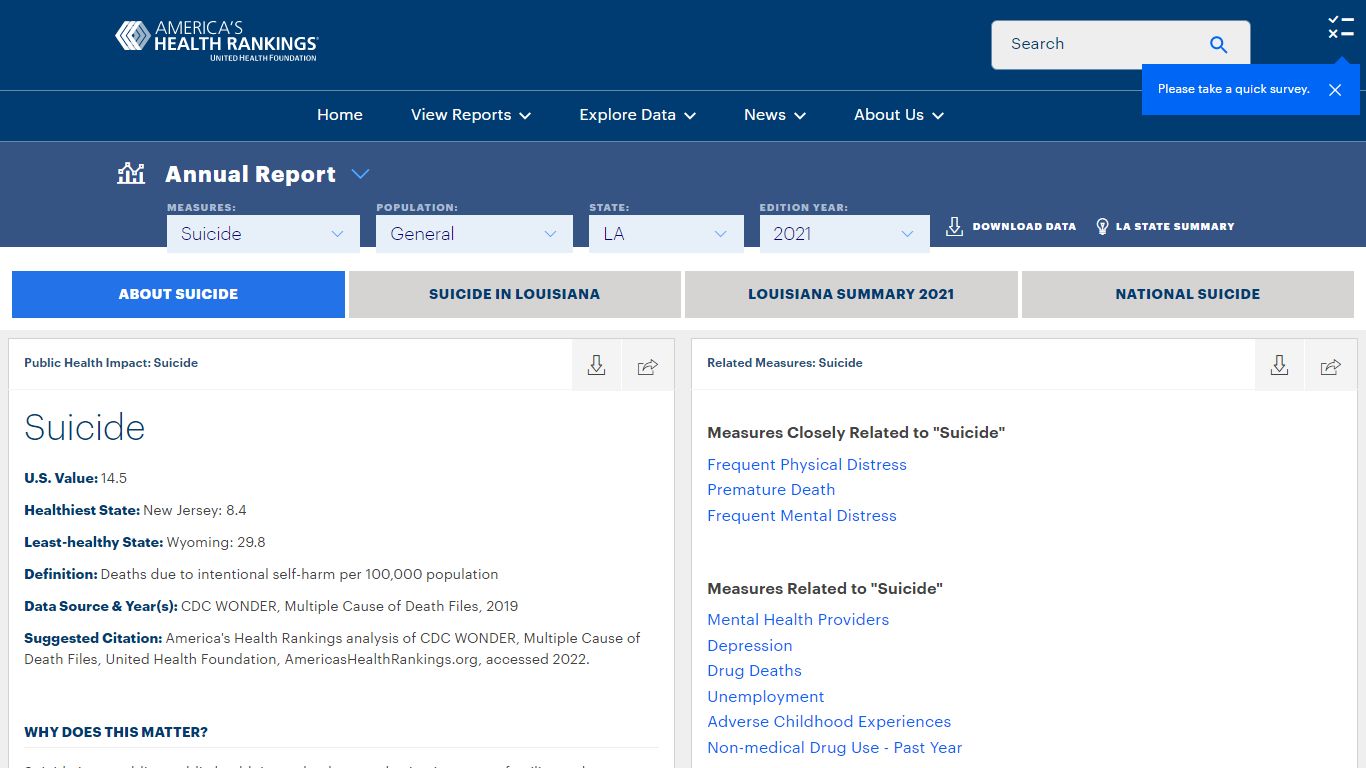Open the Measures dropdown showing Suicide
This screenshot has height=768, width=1366.
[263, 234]
